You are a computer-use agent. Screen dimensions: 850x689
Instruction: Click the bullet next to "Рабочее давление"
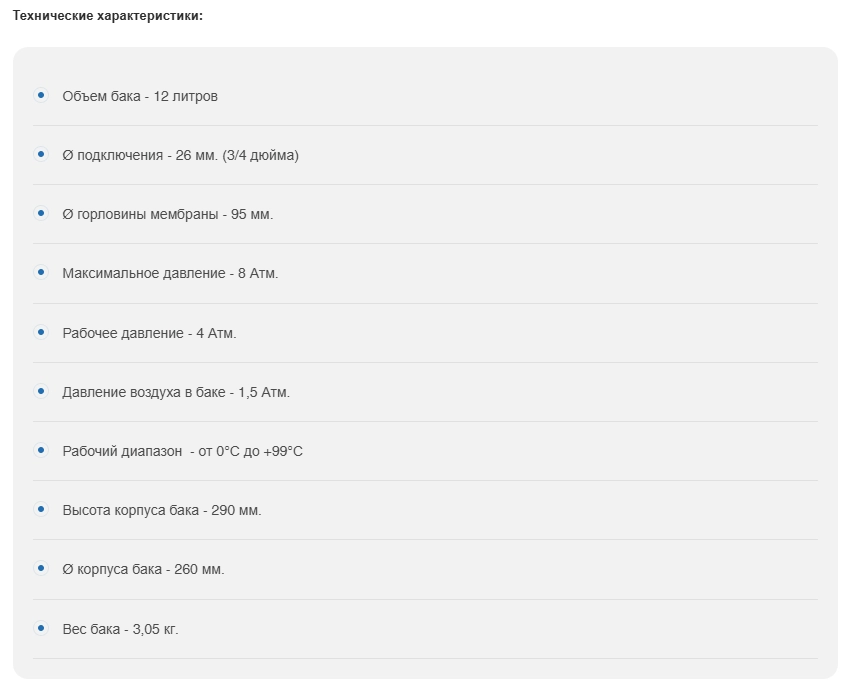point(41,331)
